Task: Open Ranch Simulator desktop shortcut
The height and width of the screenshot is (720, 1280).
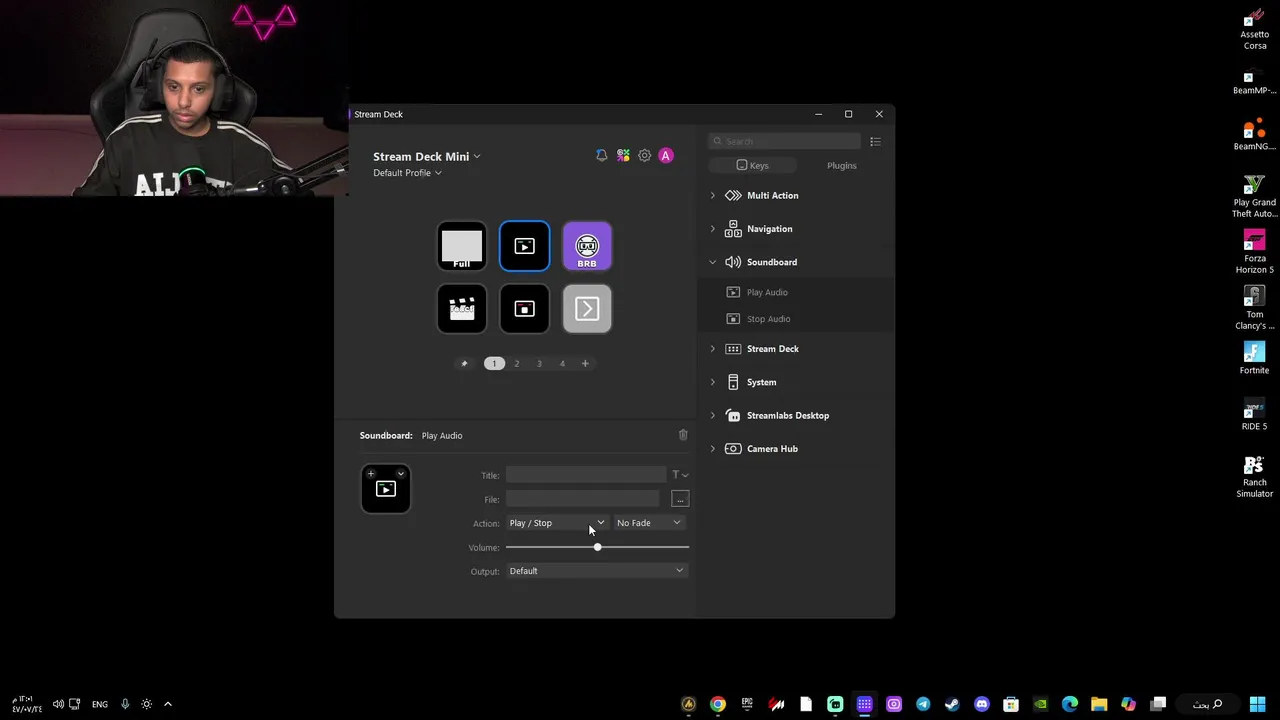Action: coord(1254,477)
